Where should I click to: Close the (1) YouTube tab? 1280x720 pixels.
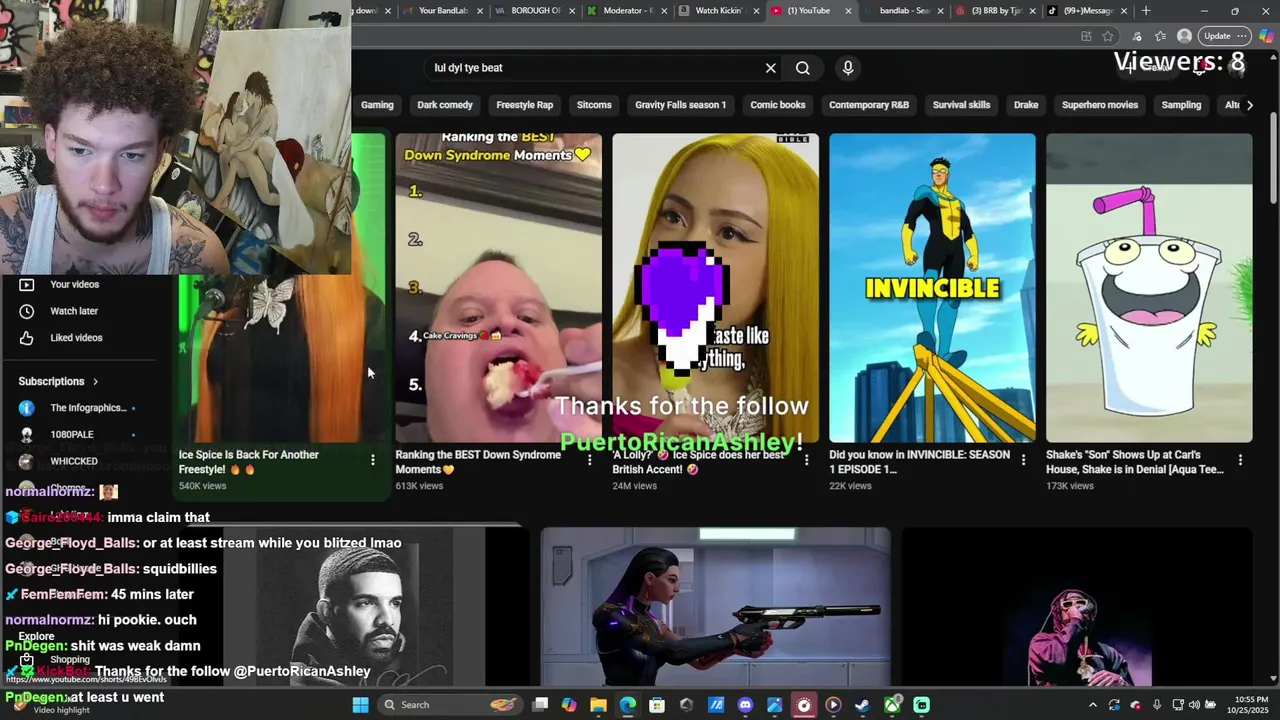tap(848, 11)
